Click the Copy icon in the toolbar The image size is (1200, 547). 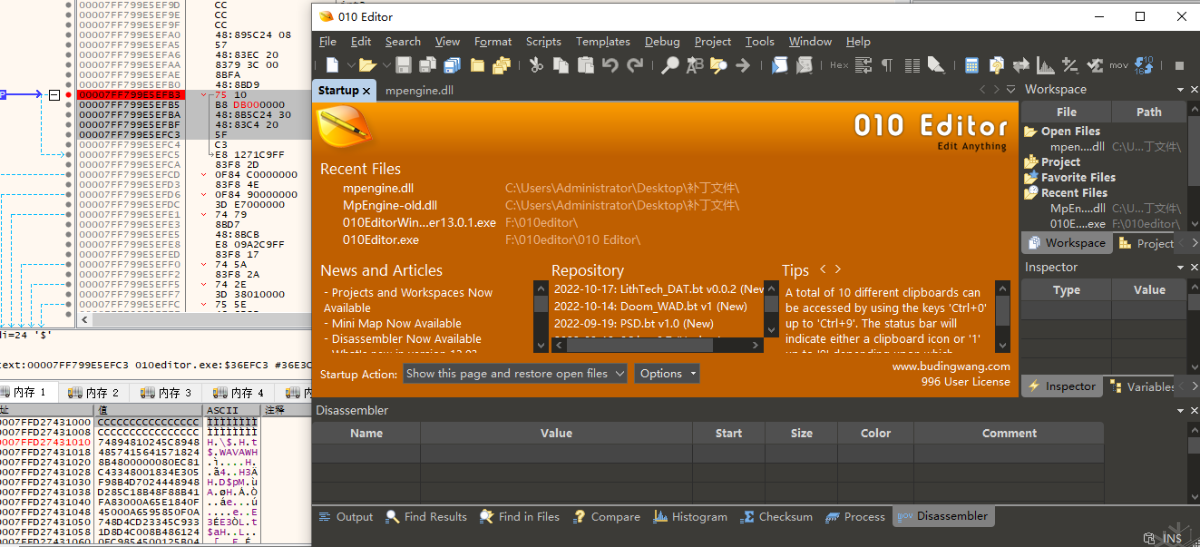561,65
